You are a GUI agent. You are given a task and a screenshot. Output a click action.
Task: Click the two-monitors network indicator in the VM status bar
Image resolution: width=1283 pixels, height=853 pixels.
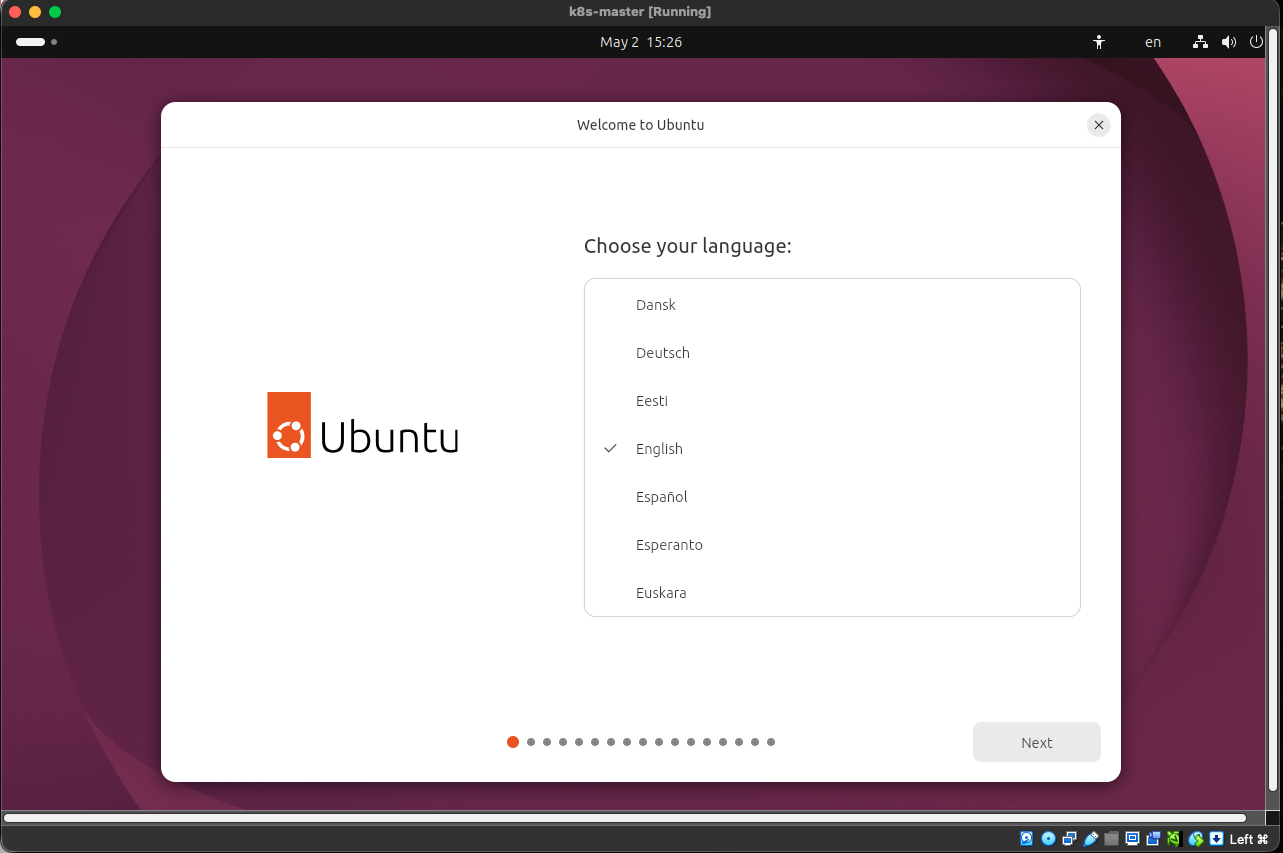(x=1069, y=839)
